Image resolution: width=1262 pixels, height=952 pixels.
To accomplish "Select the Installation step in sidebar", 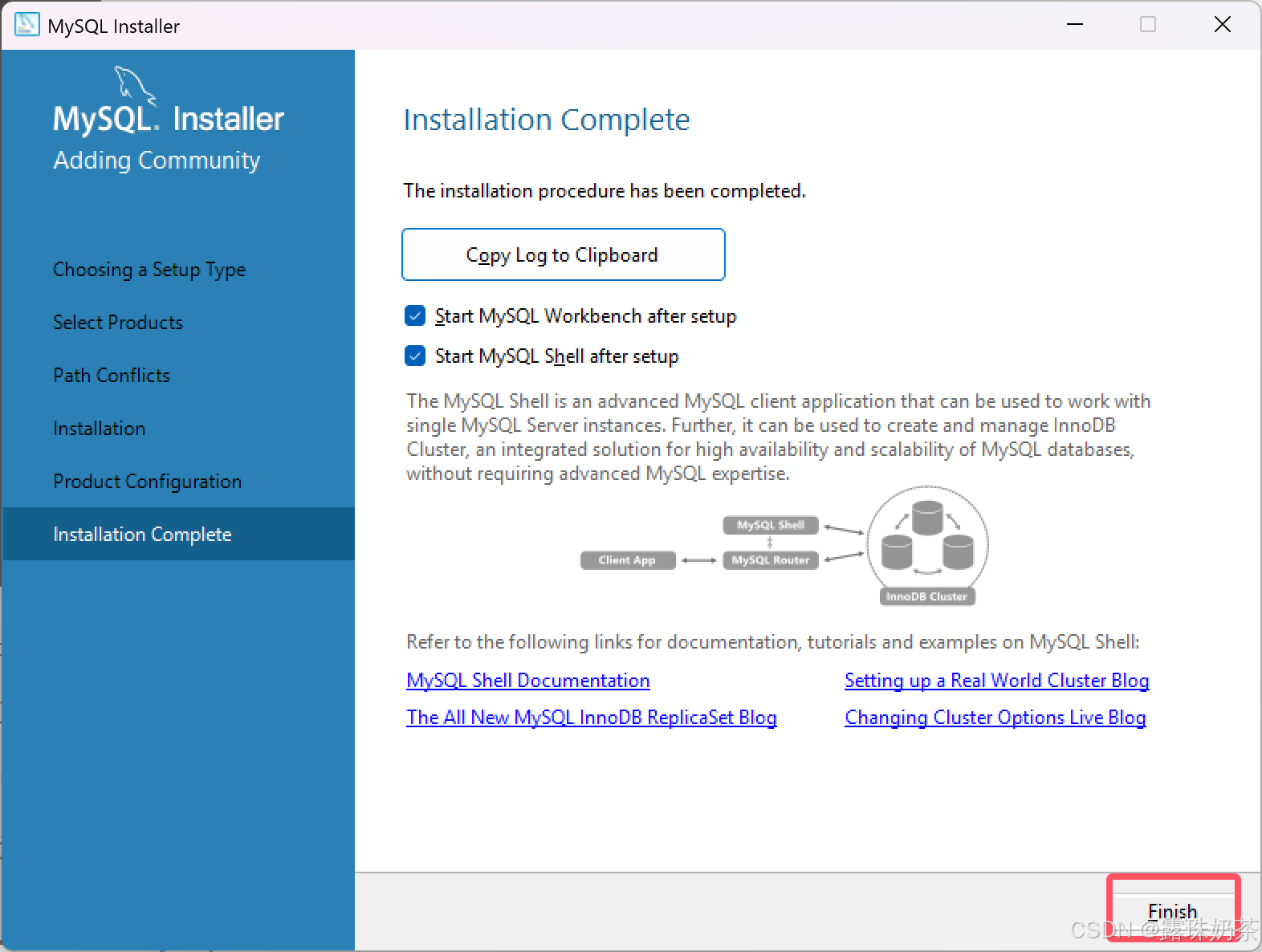I will [x=100, y=429].
